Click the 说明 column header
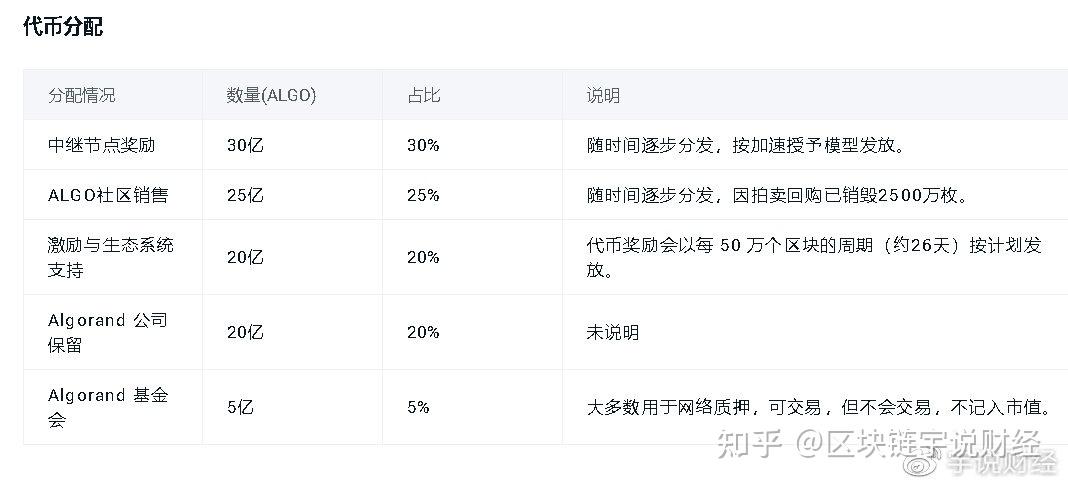The image size is (1068, 488). pyautogui.click(x=603, y=95)
